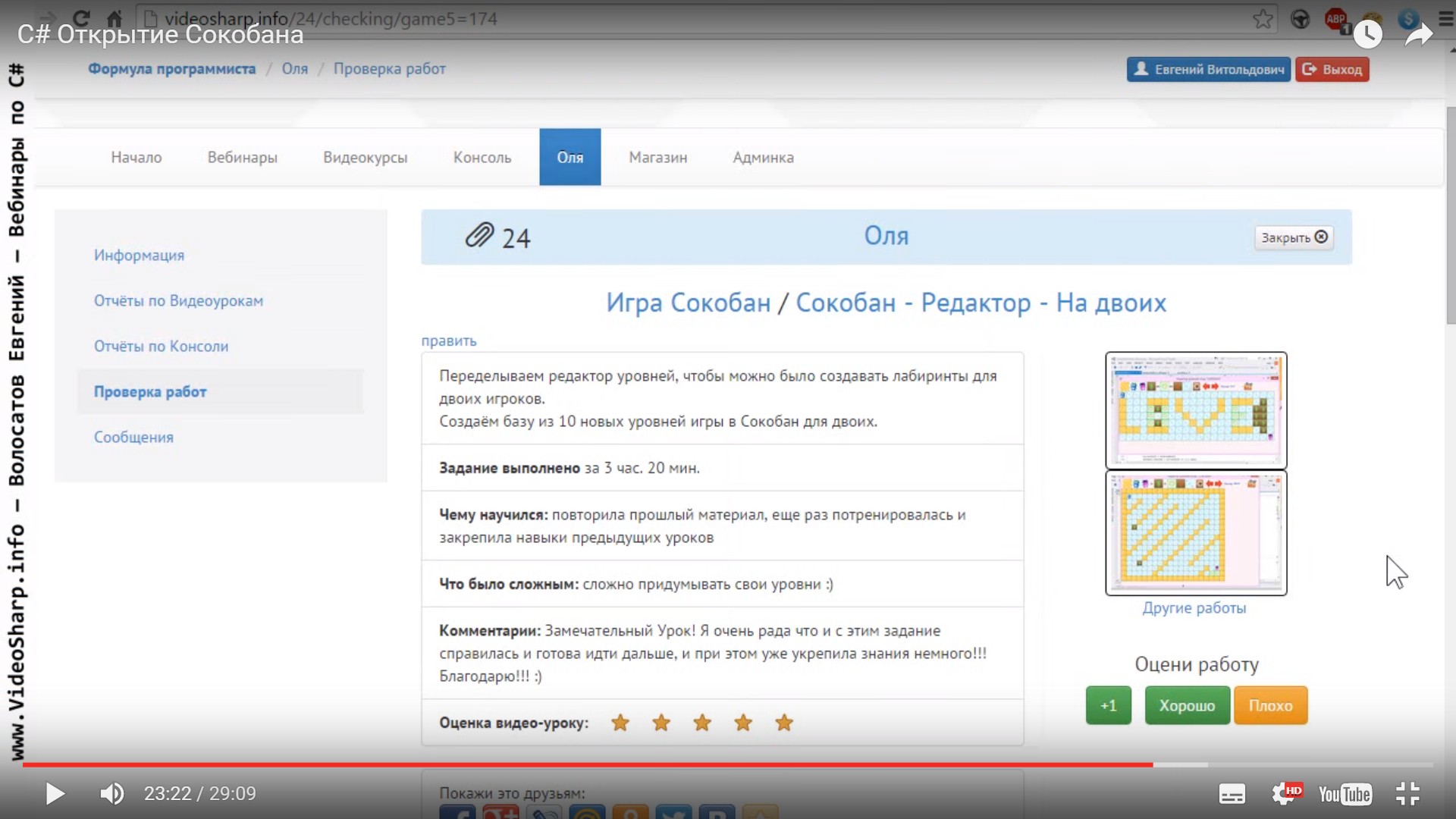Open the blue dollar sign extension
The height and width of the screenshot is (819, 1456).
[x=1408, y=19]
